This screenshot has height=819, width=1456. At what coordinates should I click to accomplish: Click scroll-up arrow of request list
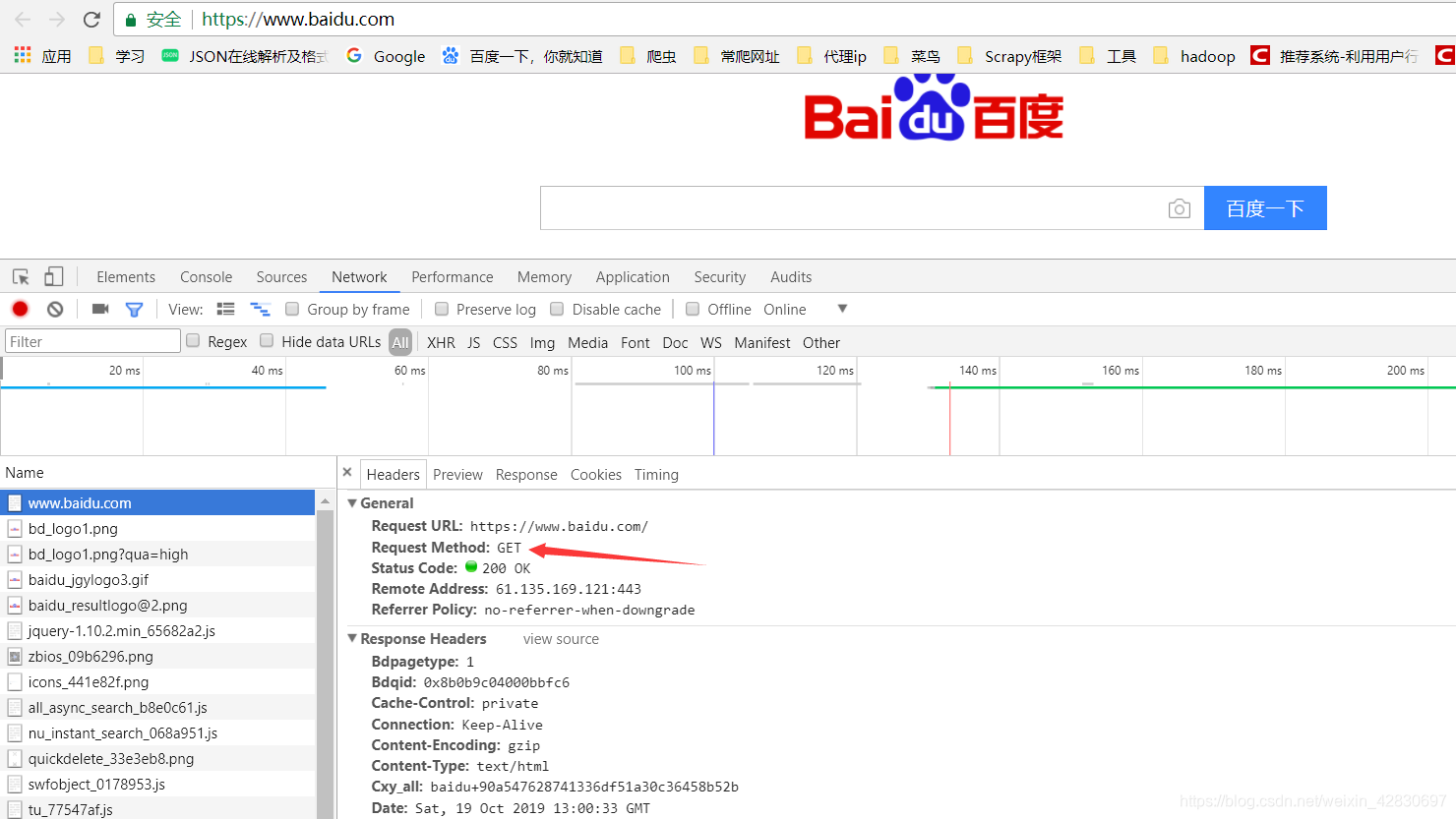(x=325, y=502)
